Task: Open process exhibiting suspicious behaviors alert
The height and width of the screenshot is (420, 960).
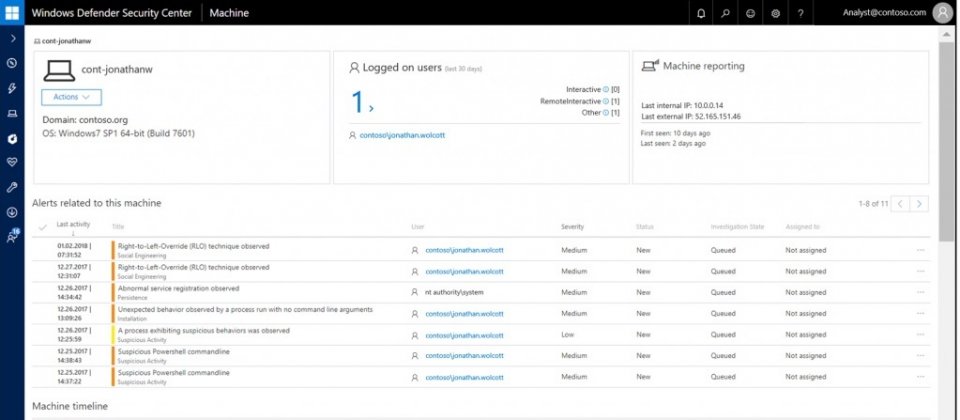Action: tap(204, 331)
